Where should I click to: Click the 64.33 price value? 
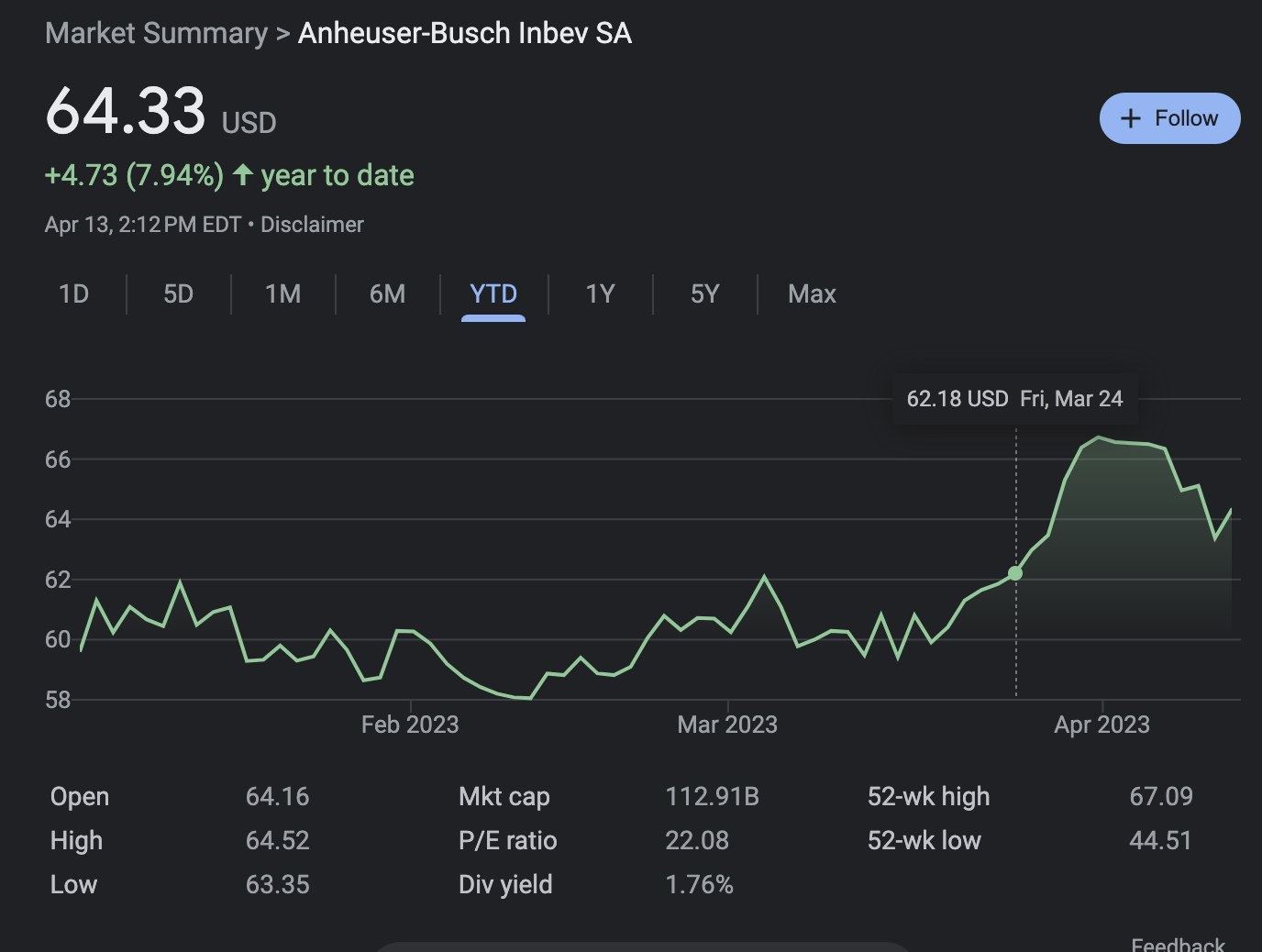(126, 111)
